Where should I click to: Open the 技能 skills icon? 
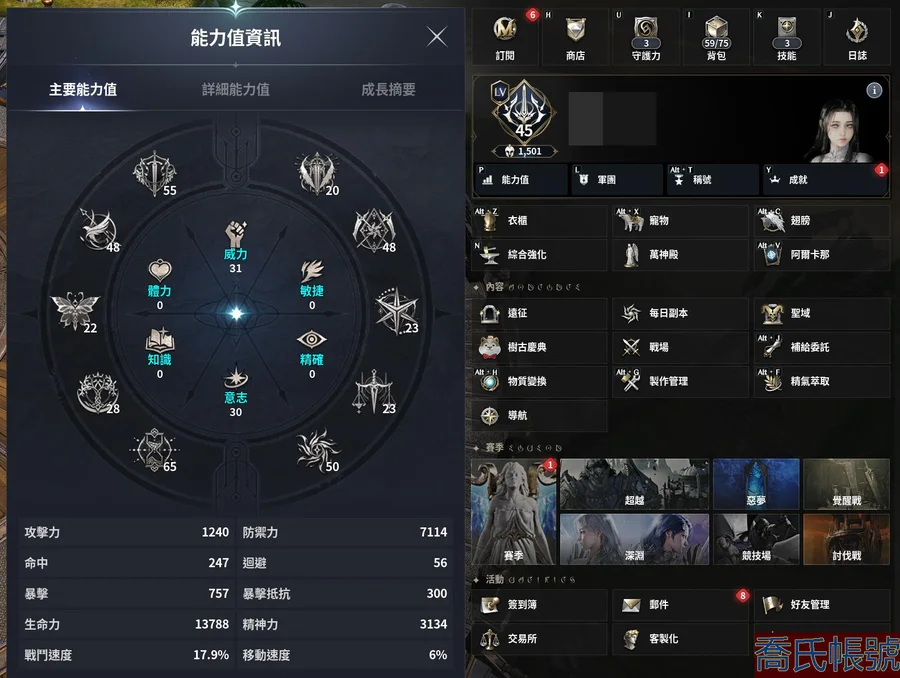[x=786, y=37]
